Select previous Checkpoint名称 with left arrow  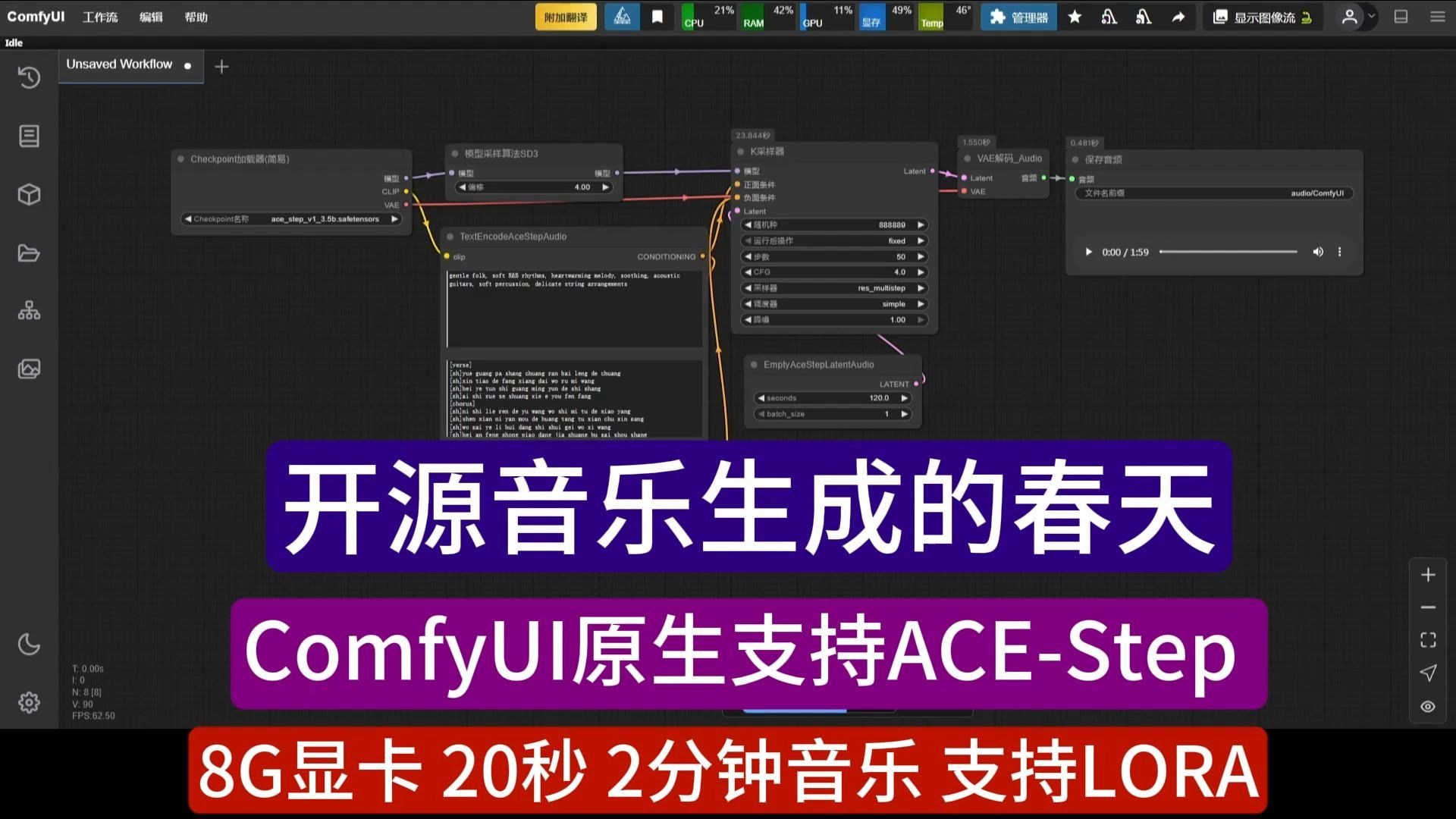(188, 219)
